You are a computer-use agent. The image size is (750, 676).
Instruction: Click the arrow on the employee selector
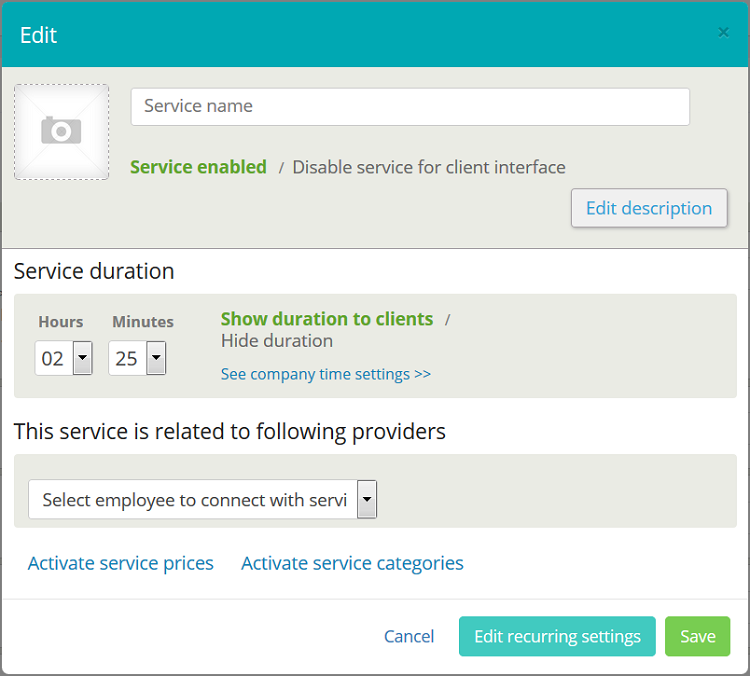(367, 500)
